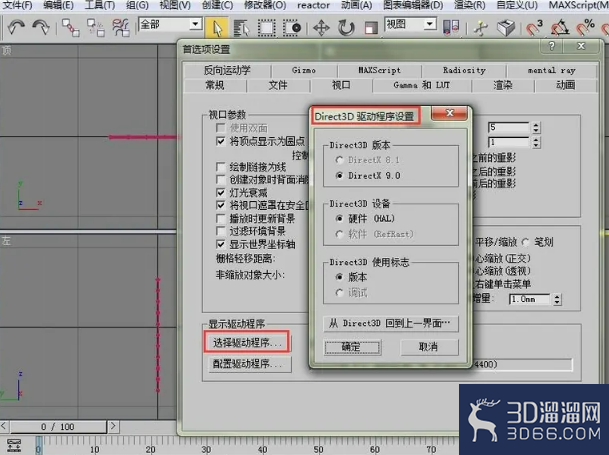Open the Radiosity preferences tab
The width and height of the screenshot is (609, 455).
pos(464,70)
